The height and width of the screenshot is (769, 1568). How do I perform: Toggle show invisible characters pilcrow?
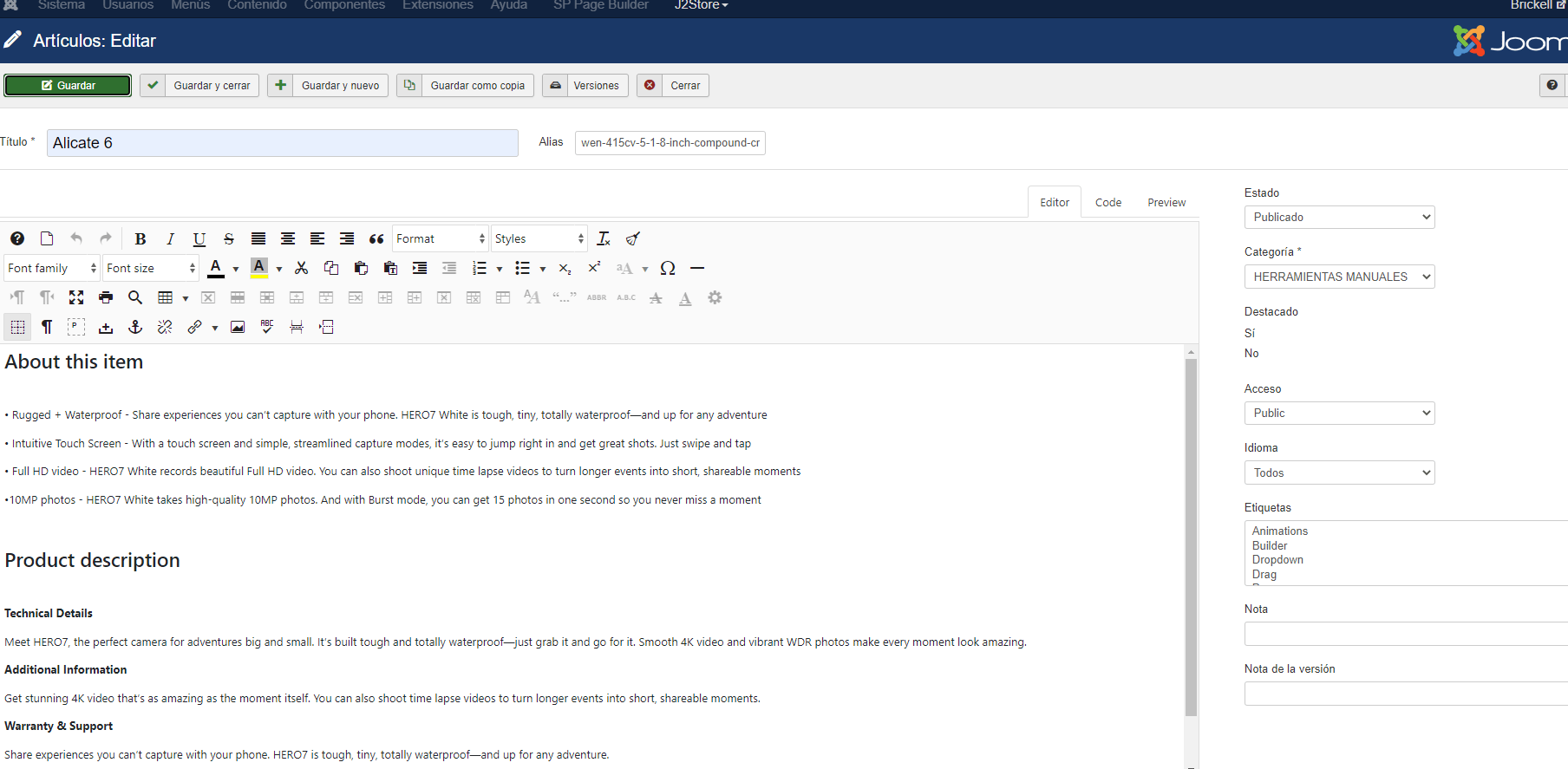[x=47, y=327]
